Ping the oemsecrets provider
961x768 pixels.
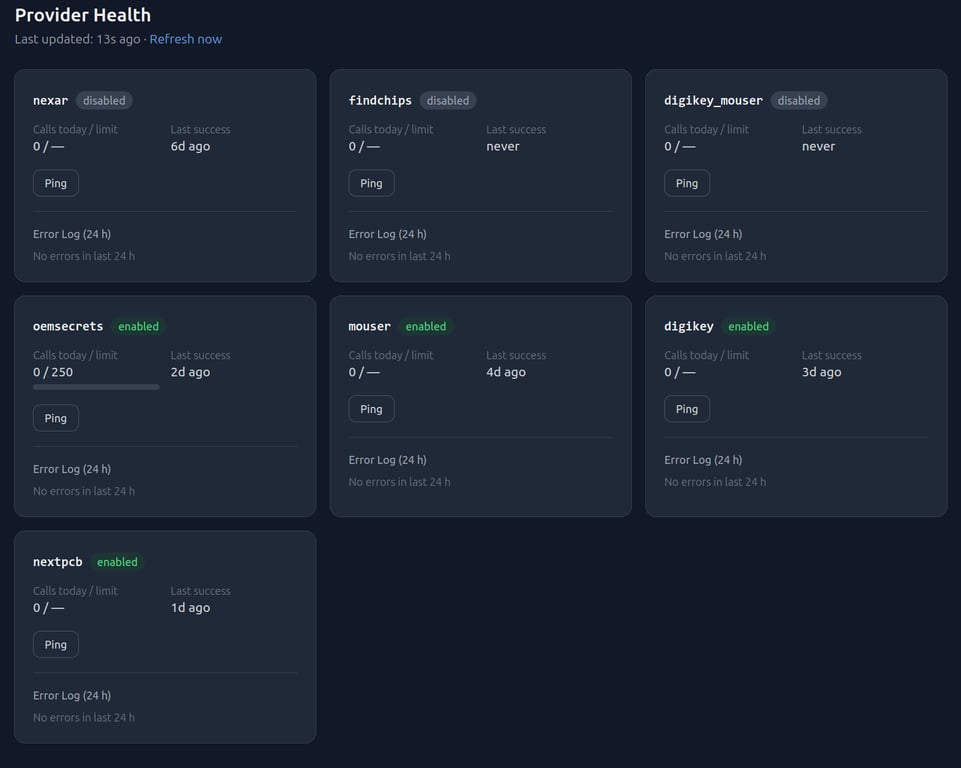[56, 418]
